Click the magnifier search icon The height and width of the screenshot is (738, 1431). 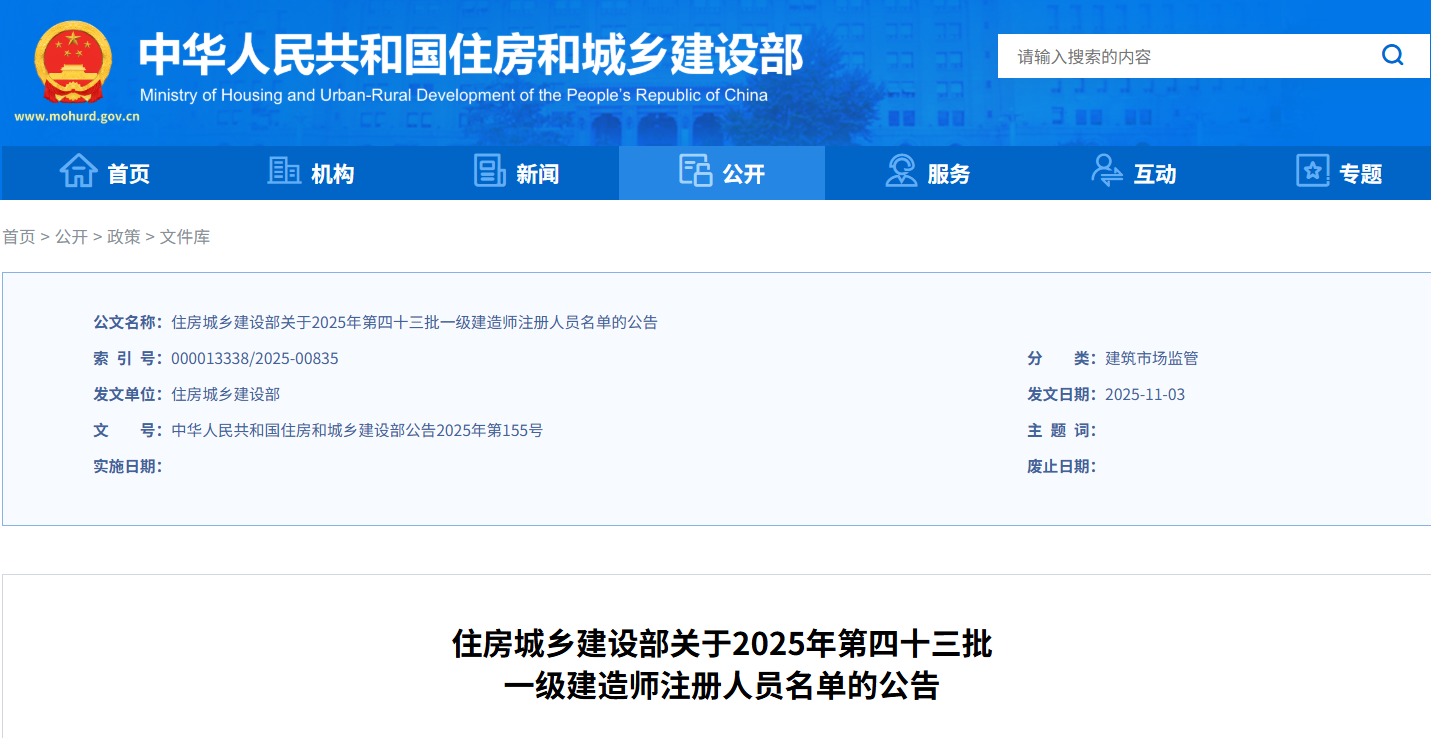(1392, 55)
